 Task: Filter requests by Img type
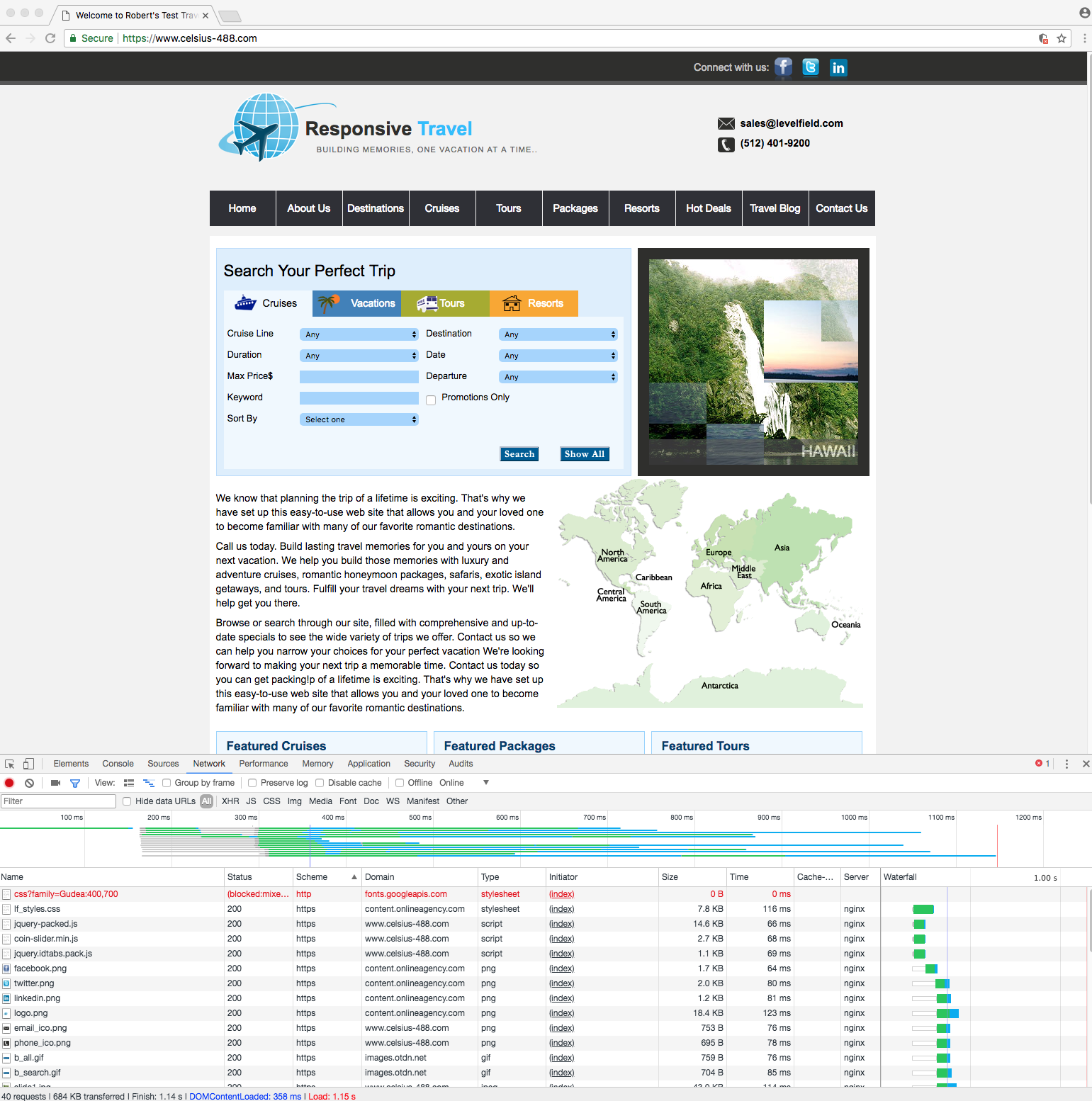click(x=295, y=801)
